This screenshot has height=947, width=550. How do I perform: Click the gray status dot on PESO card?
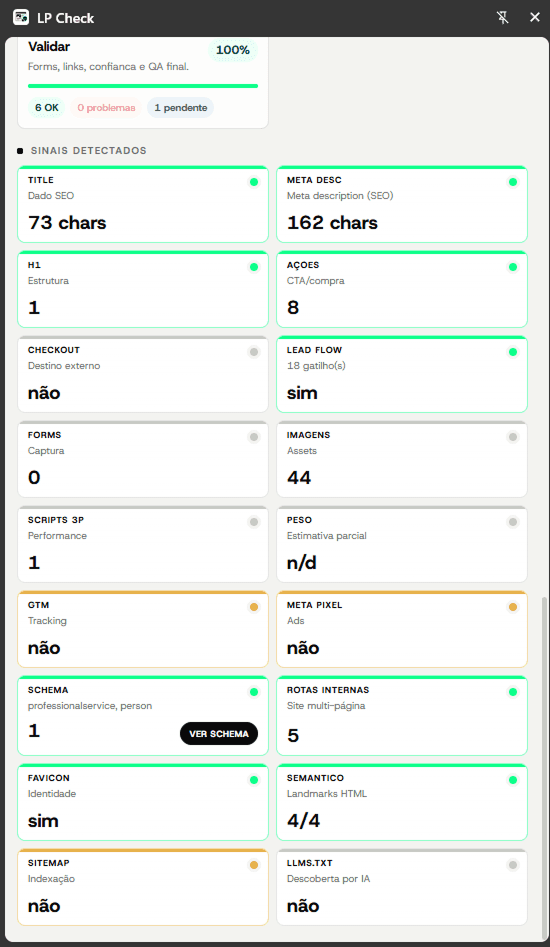coord(513,522)
